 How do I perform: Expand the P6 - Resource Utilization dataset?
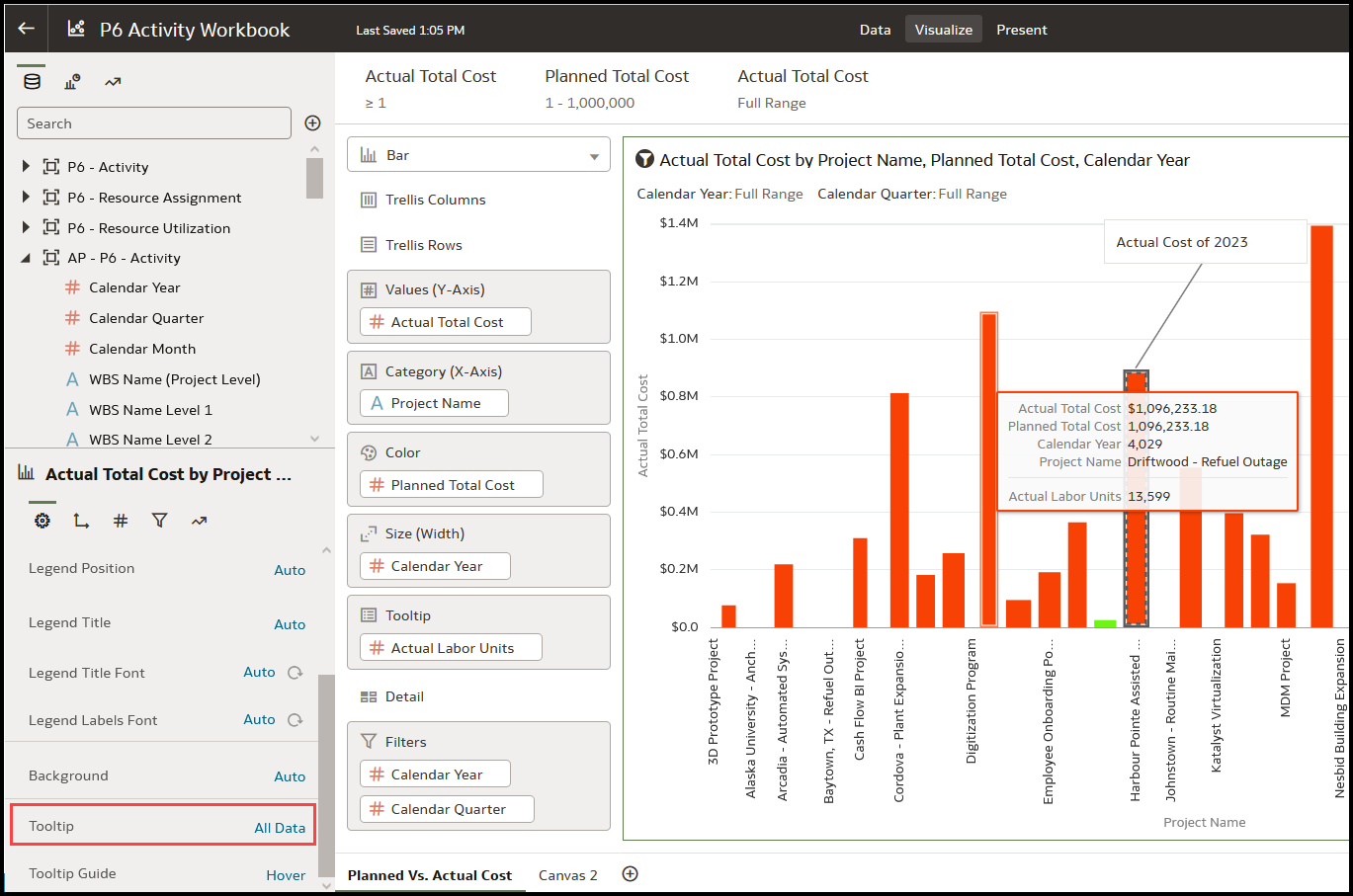point(26,228)
